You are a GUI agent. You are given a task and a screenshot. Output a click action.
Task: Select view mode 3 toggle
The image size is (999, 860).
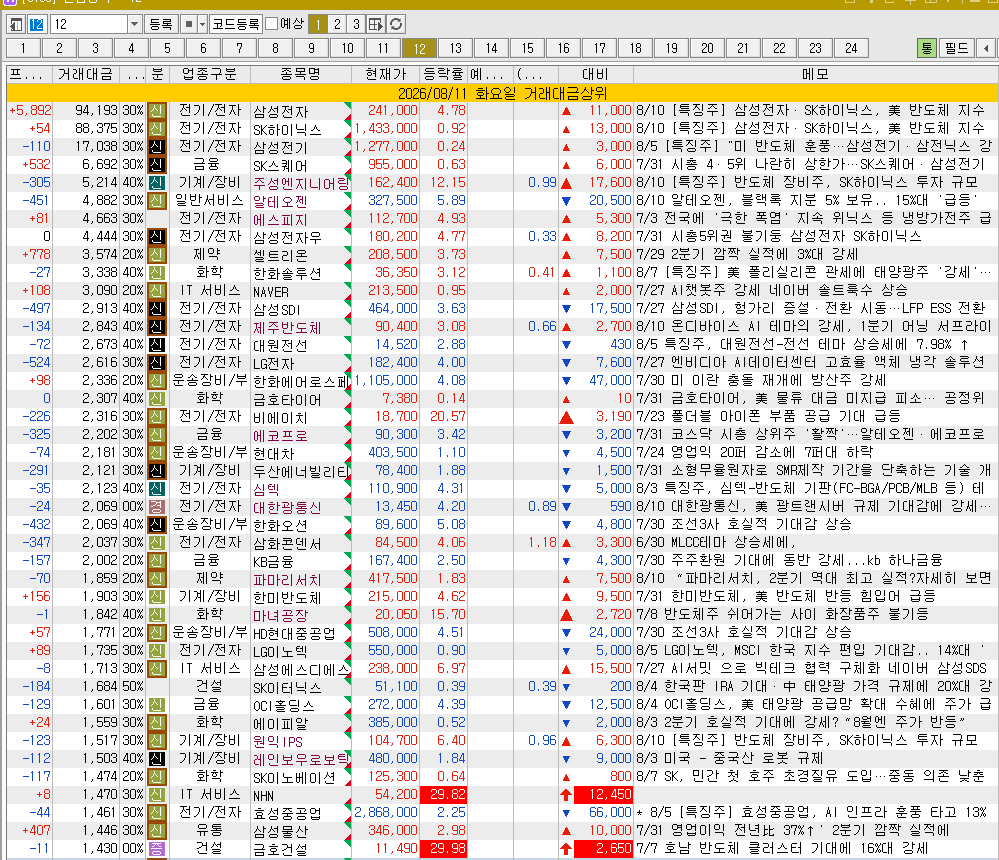(356, 24)
